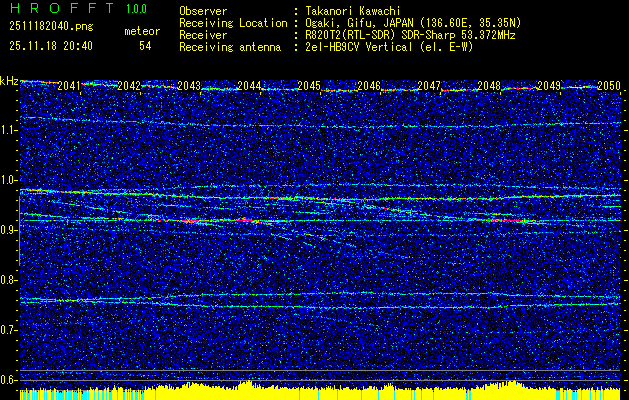Select the 2050 time marker

coord(609,86)
